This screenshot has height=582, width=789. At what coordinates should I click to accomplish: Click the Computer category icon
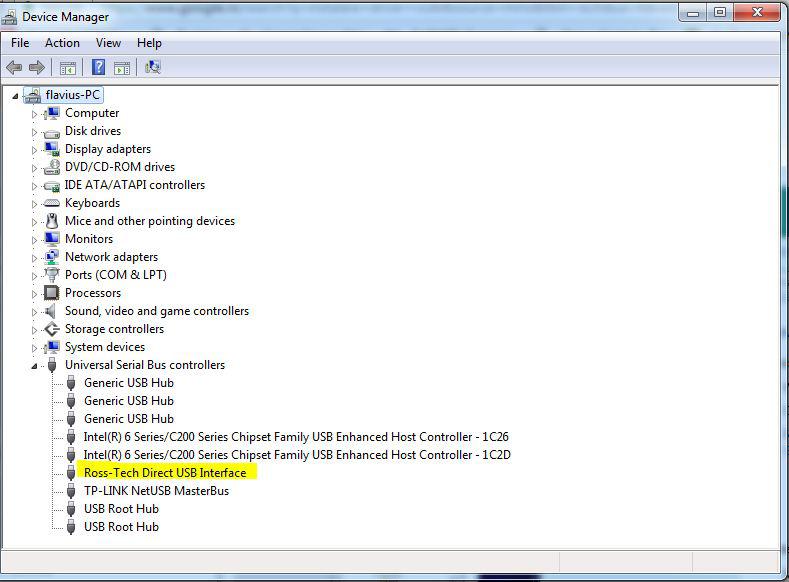pos(52,113)
